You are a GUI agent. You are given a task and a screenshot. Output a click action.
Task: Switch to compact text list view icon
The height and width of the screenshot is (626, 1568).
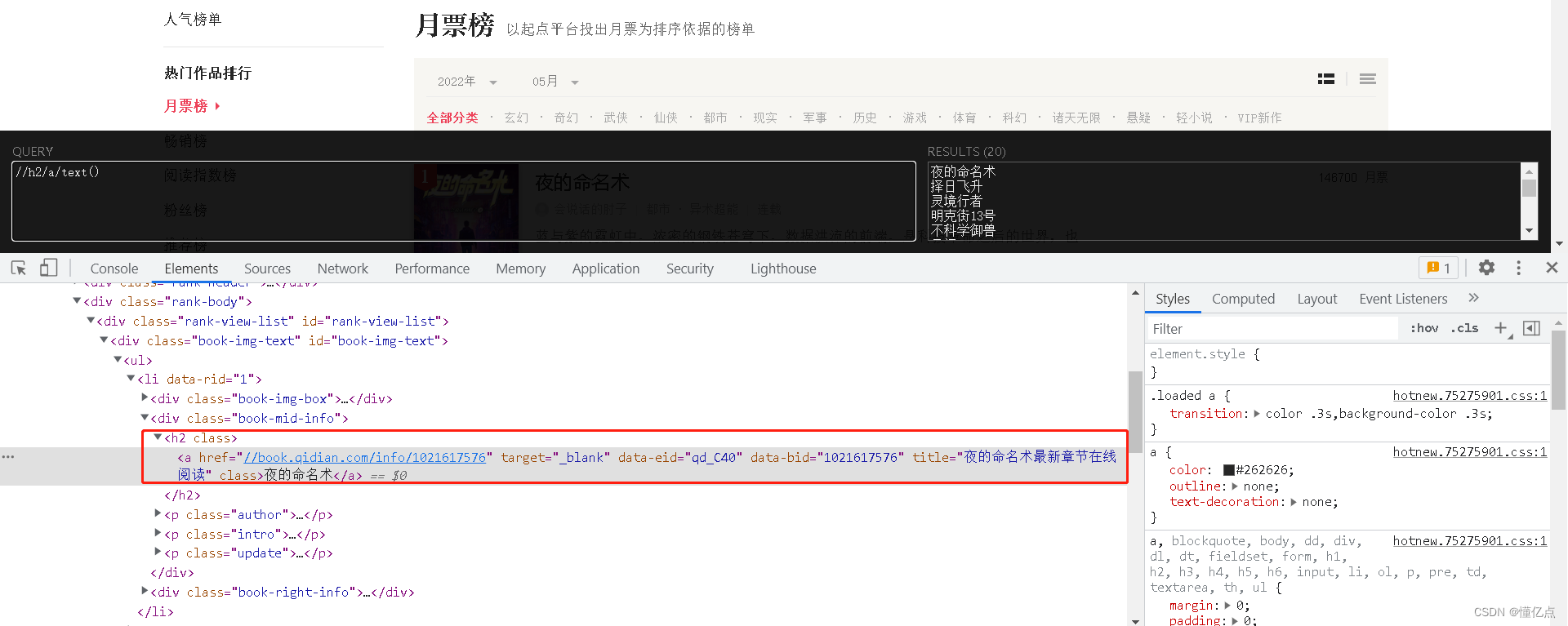click(x=1368, y=79)
